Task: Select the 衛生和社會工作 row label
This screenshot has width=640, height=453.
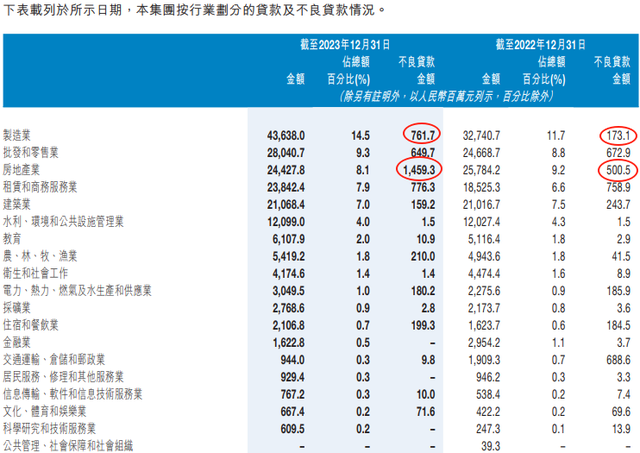Action: click(36, 273)
